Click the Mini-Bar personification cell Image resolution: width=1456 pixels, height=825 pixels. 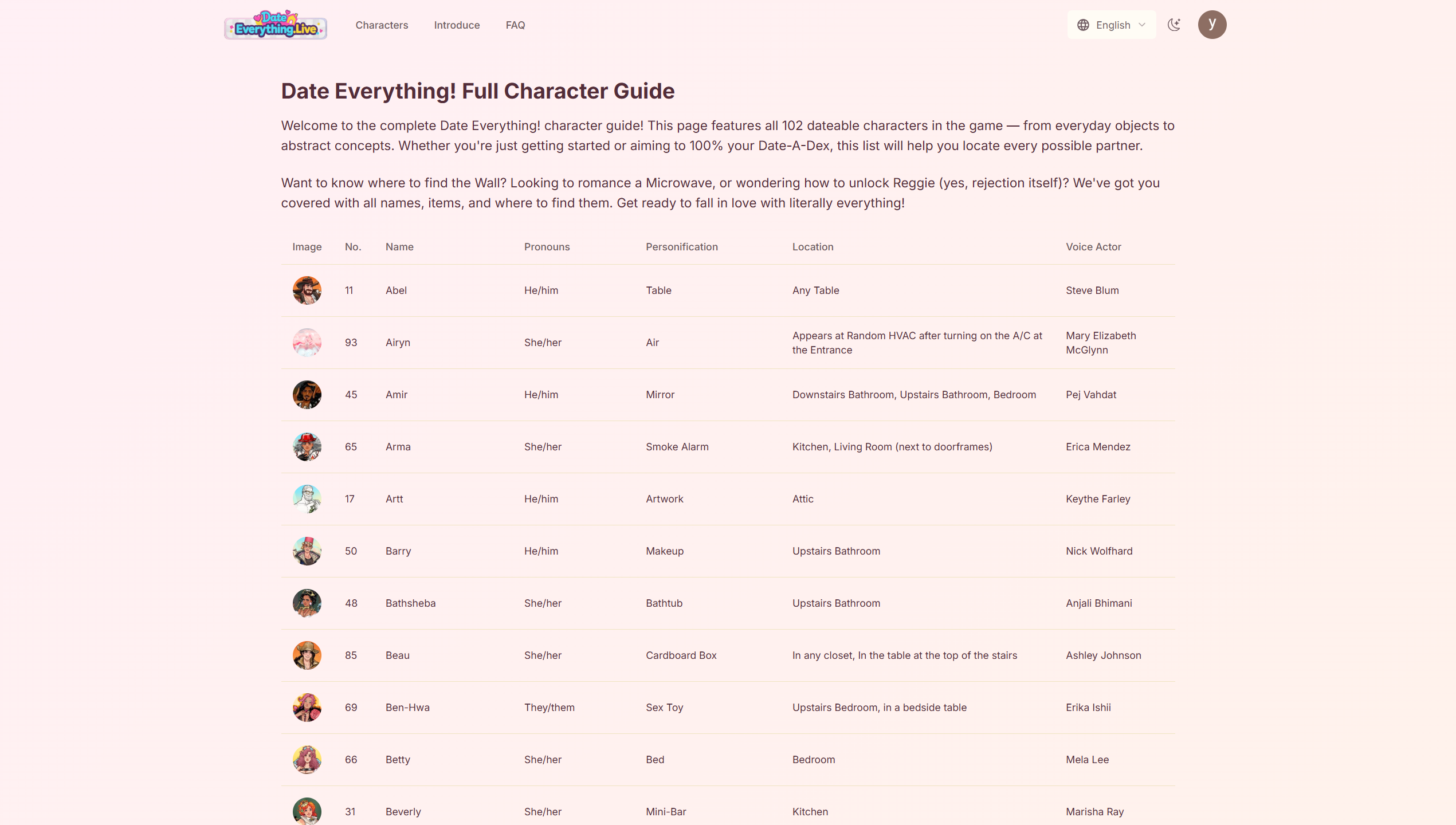click(666, 812)
